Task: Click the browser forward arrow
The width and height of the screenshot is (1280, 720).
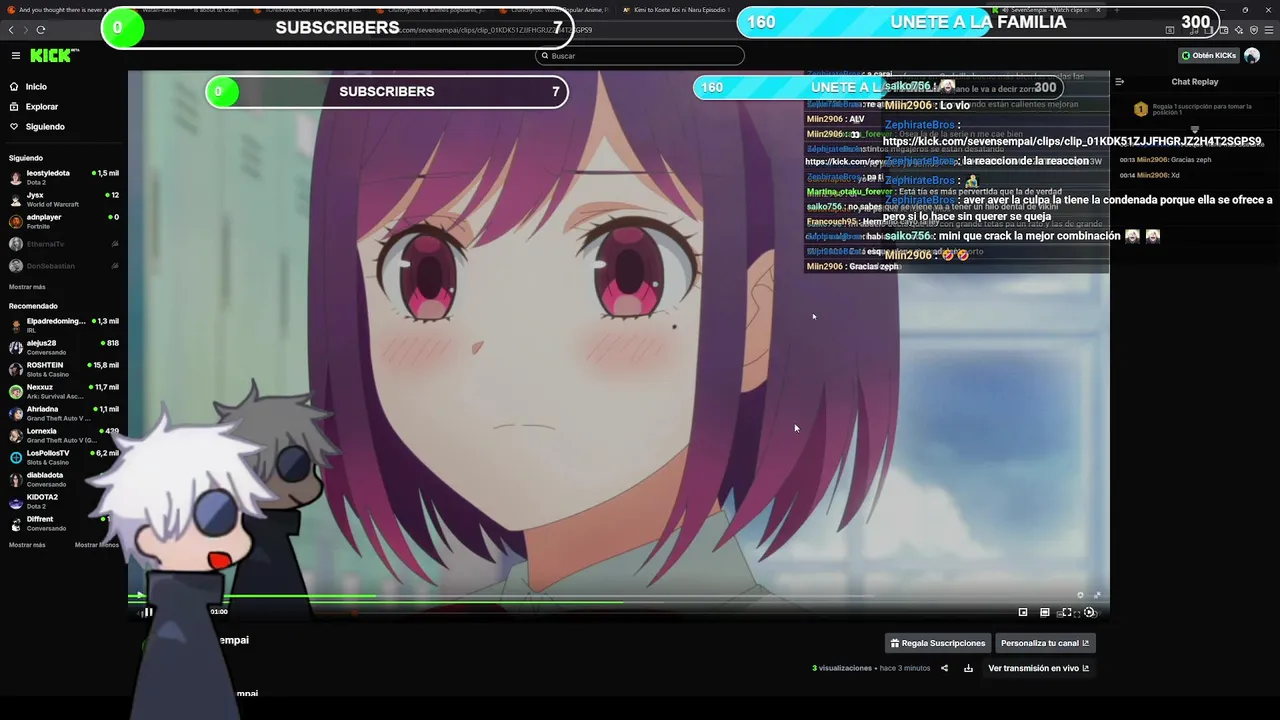Action: [27, 29]
